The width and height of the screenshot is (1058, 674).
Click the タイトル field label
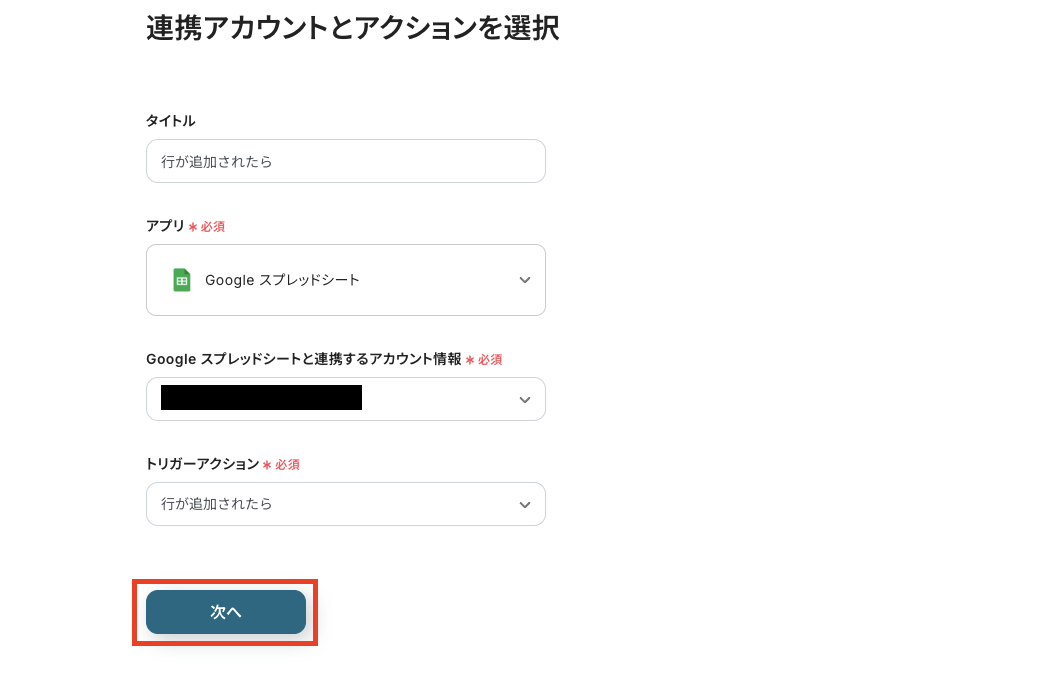click(170, 121)
